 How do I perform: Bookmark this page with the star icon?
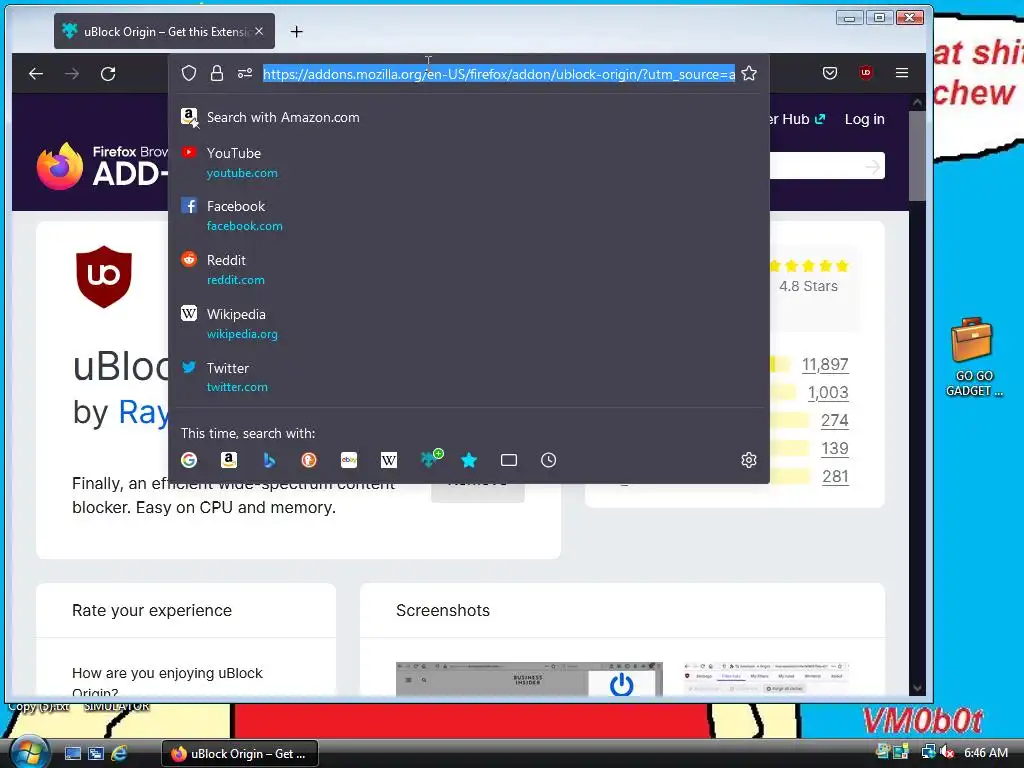749,73
